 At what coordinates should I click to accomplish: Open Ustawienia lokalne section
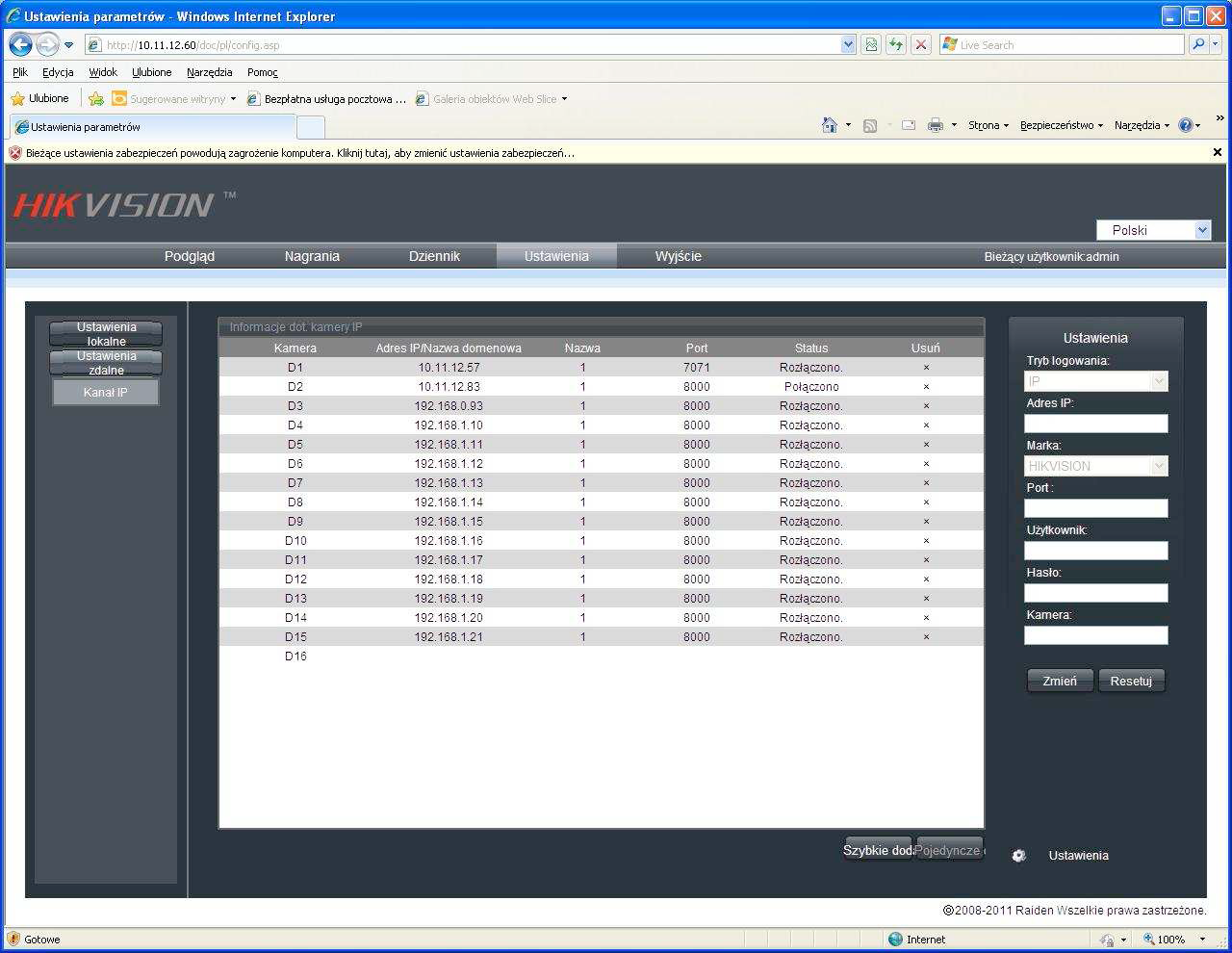pyautogui.click(x=106, y=334)
